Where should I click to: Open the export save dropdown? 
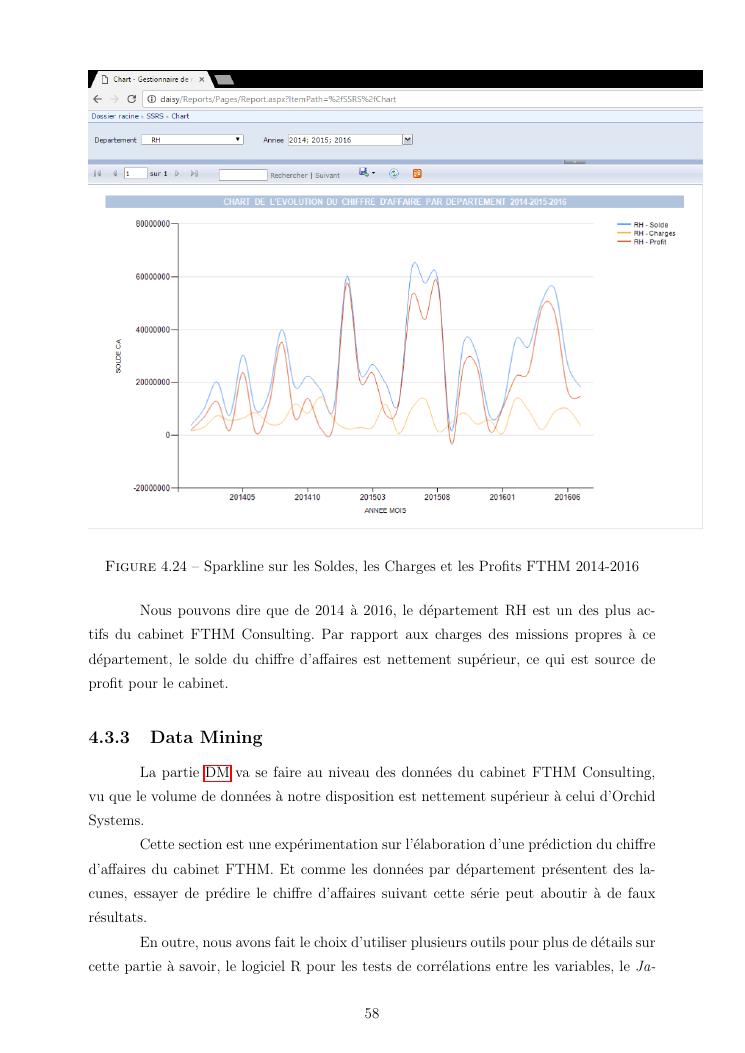[x=366, y=174]
